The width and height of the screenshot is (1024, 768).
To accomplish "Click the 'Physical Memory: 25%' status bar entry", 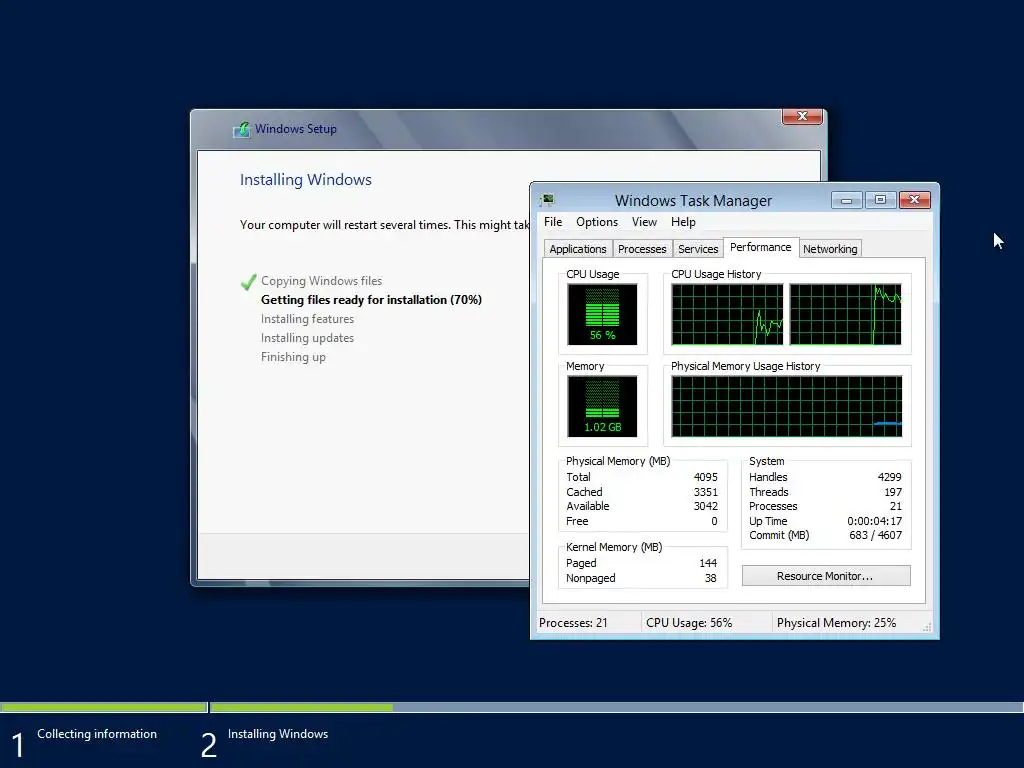I will pyautogui.click(x=836, y=623).
